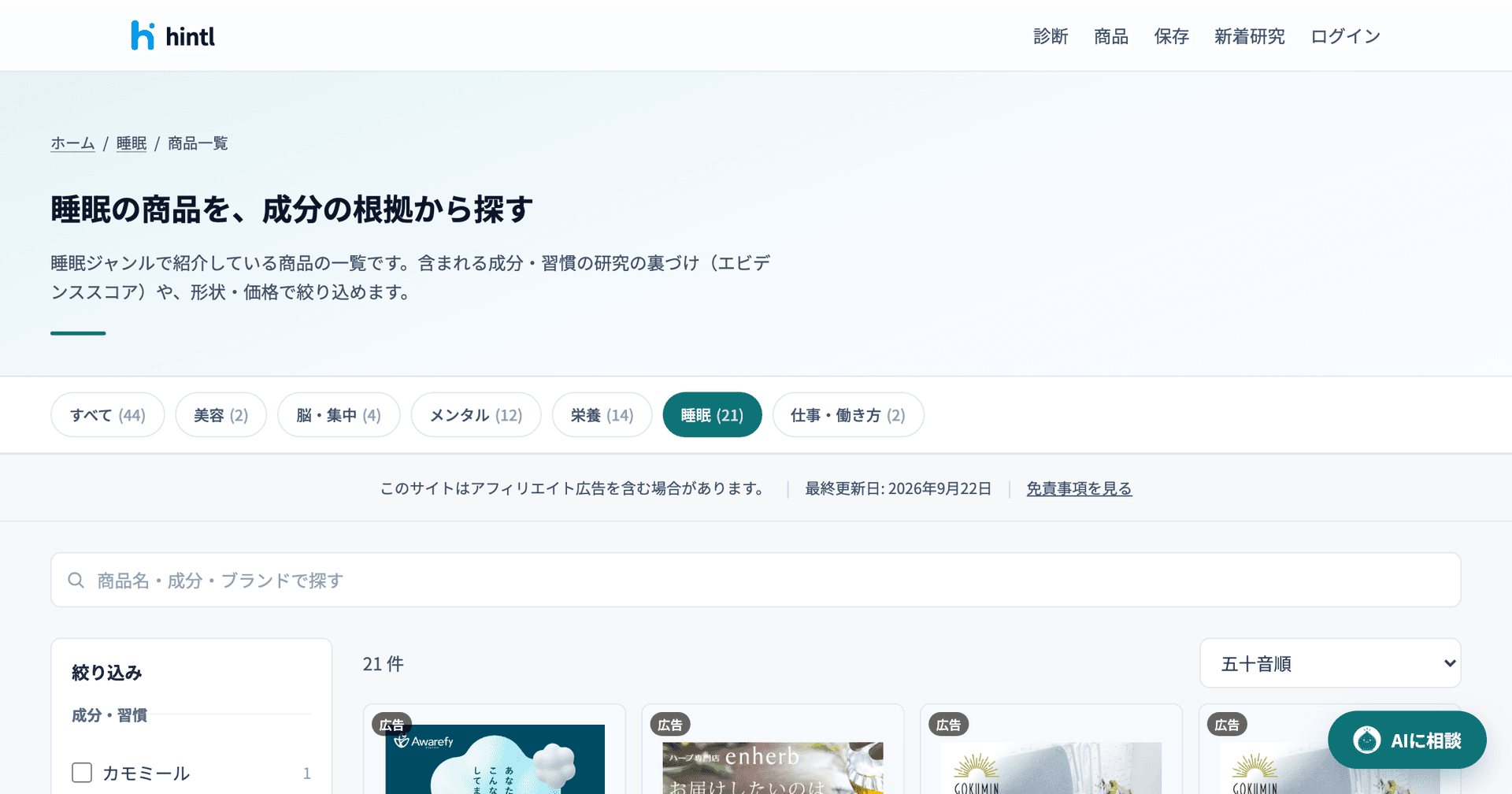Open the 免責事項を見る link
This screenshot has height=794, width=1512.
point(1080,488)
